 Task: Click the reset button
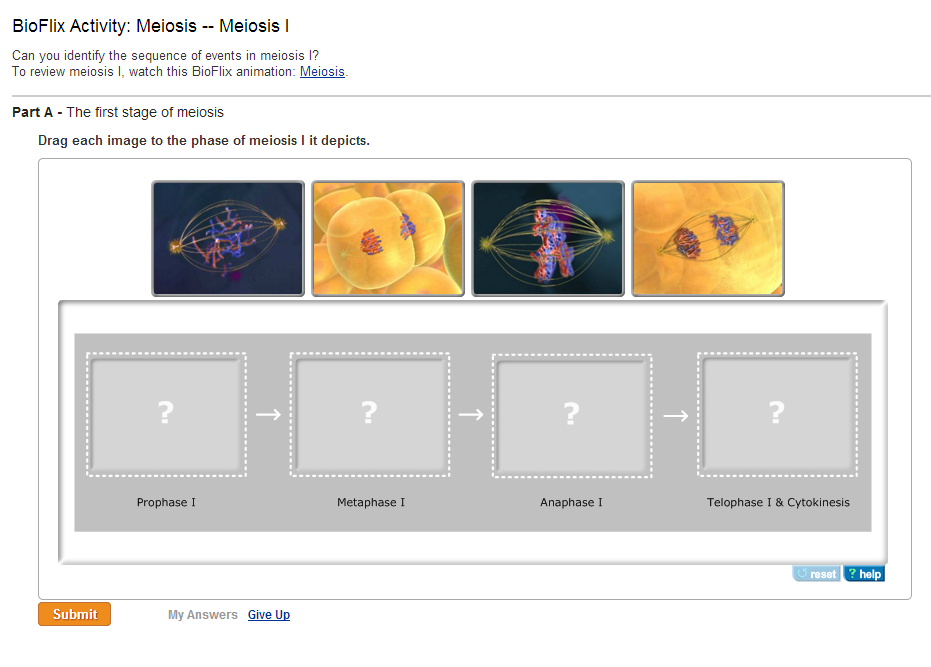coord(817,574)
